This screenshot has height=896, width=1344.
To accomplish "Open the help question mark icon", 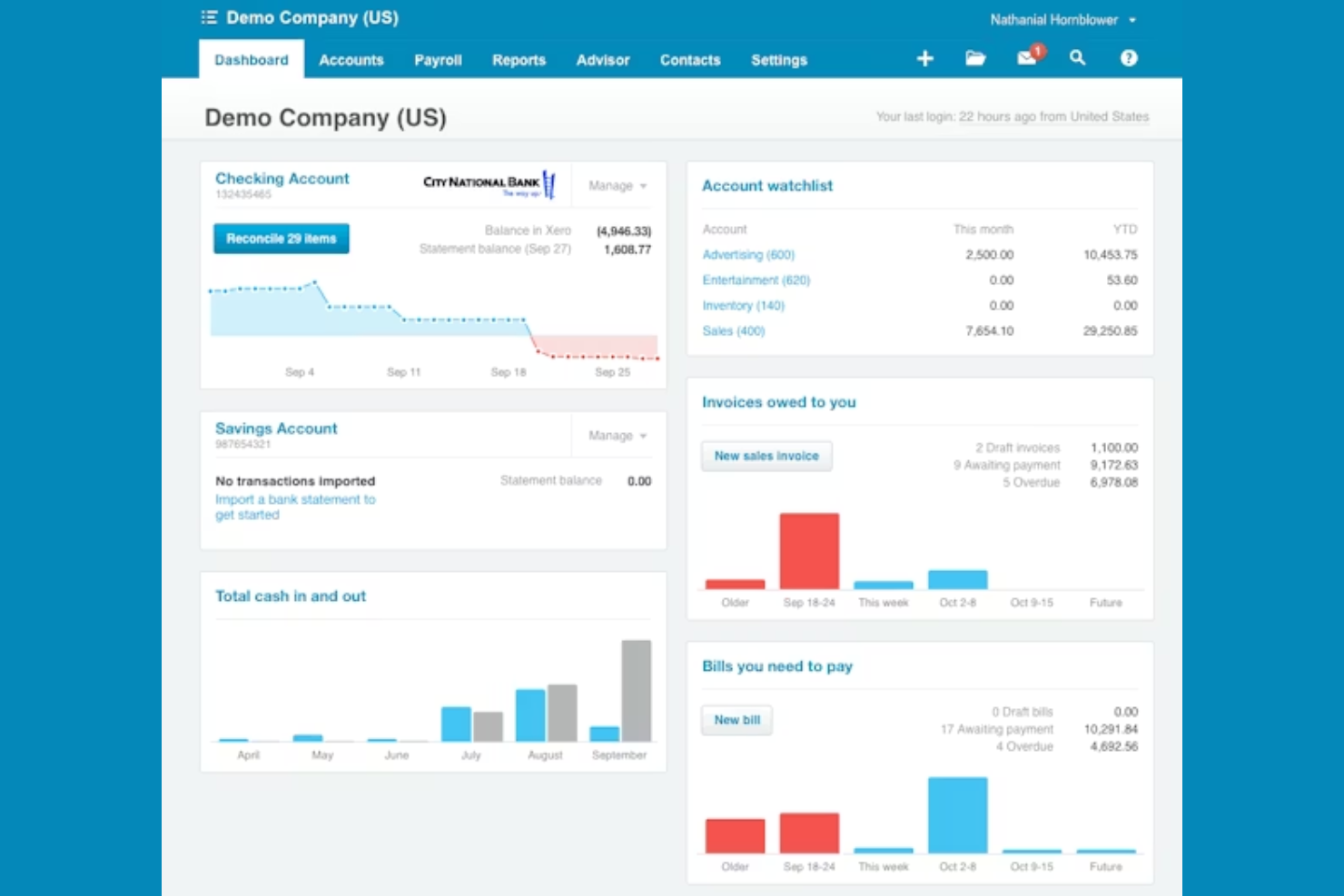I will click(1128, 58).
